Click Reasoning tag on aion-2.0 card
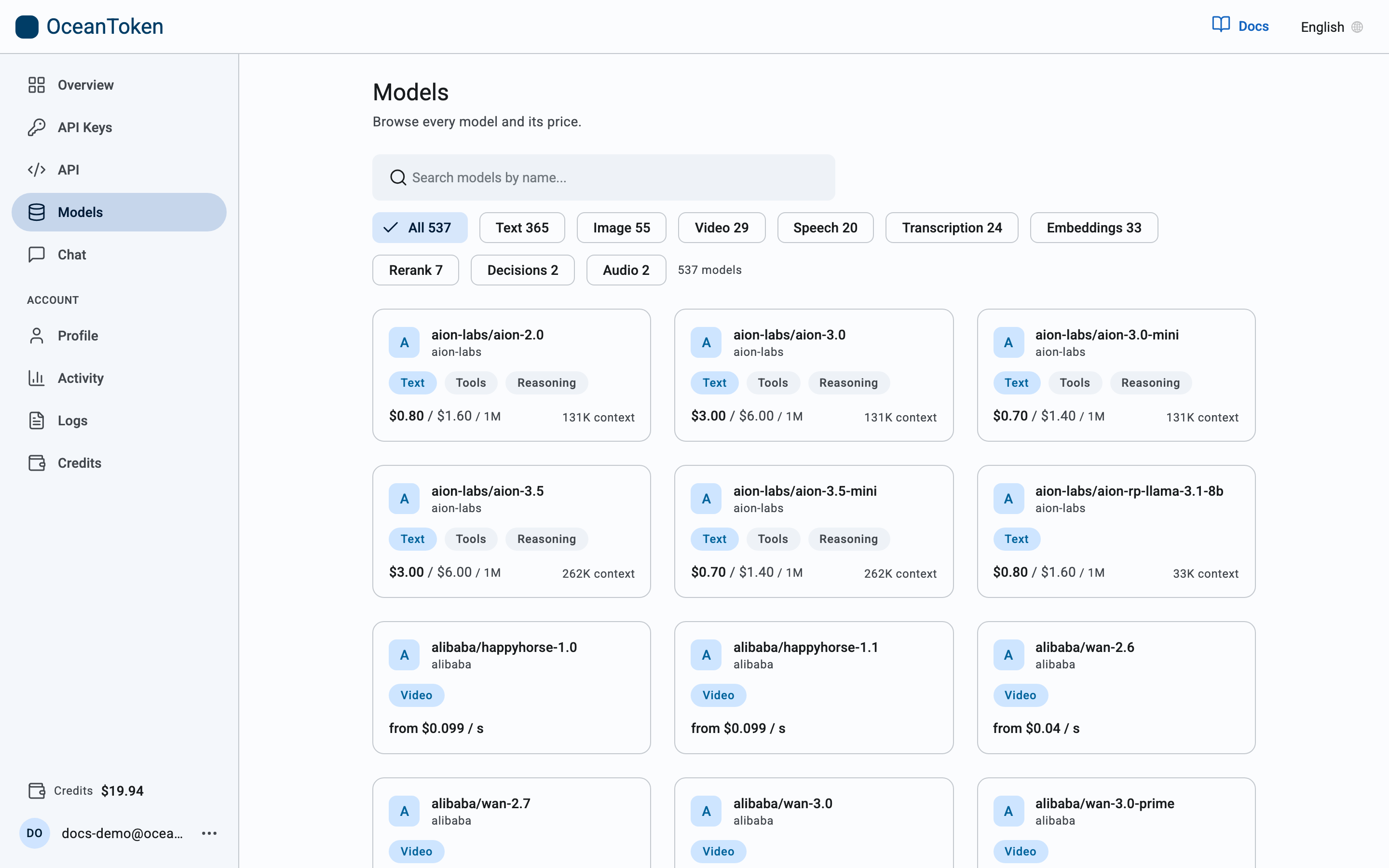Screen dimensions: 1389x868 [546, 383]
